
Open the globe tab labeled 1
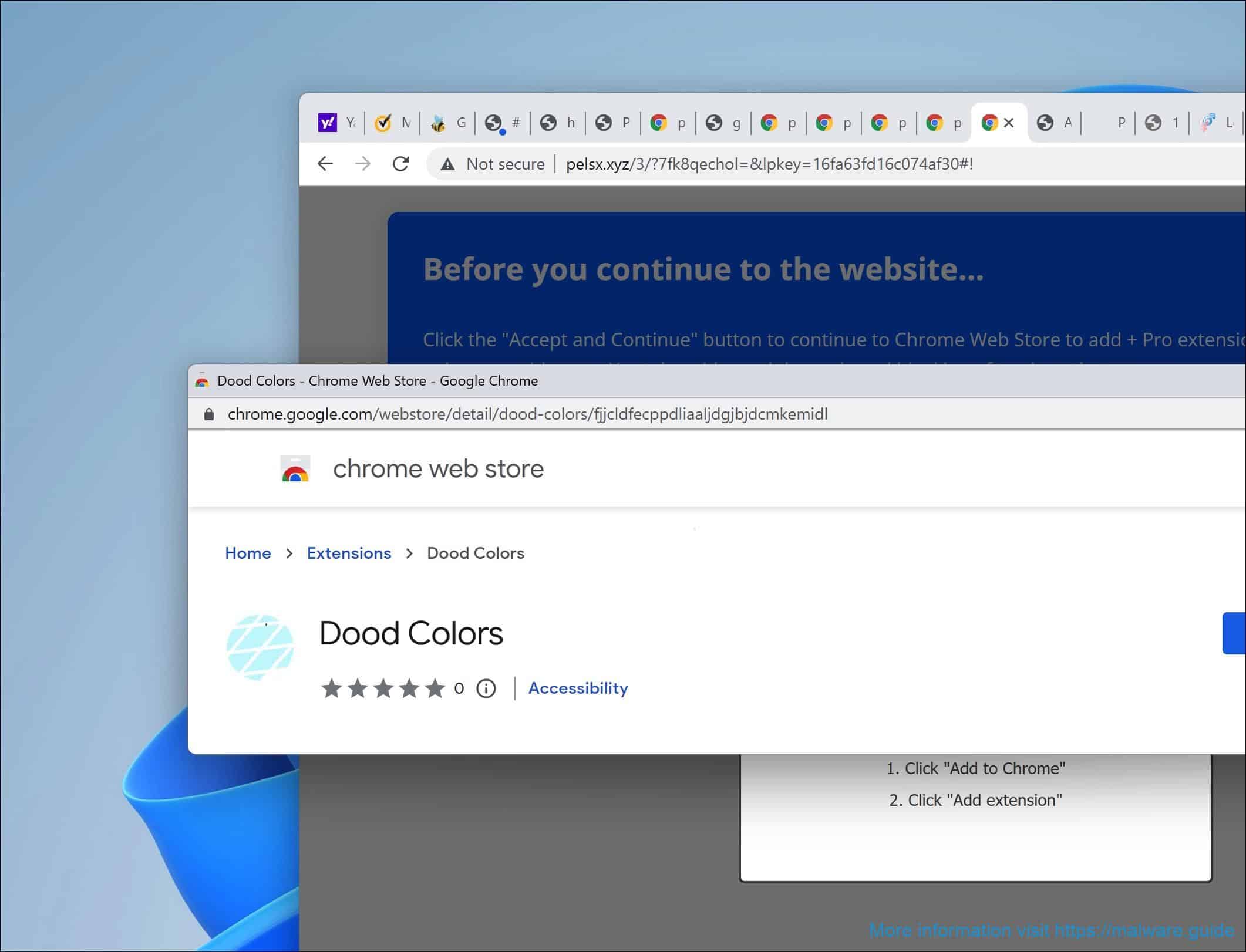click(x=1163, y=123)
